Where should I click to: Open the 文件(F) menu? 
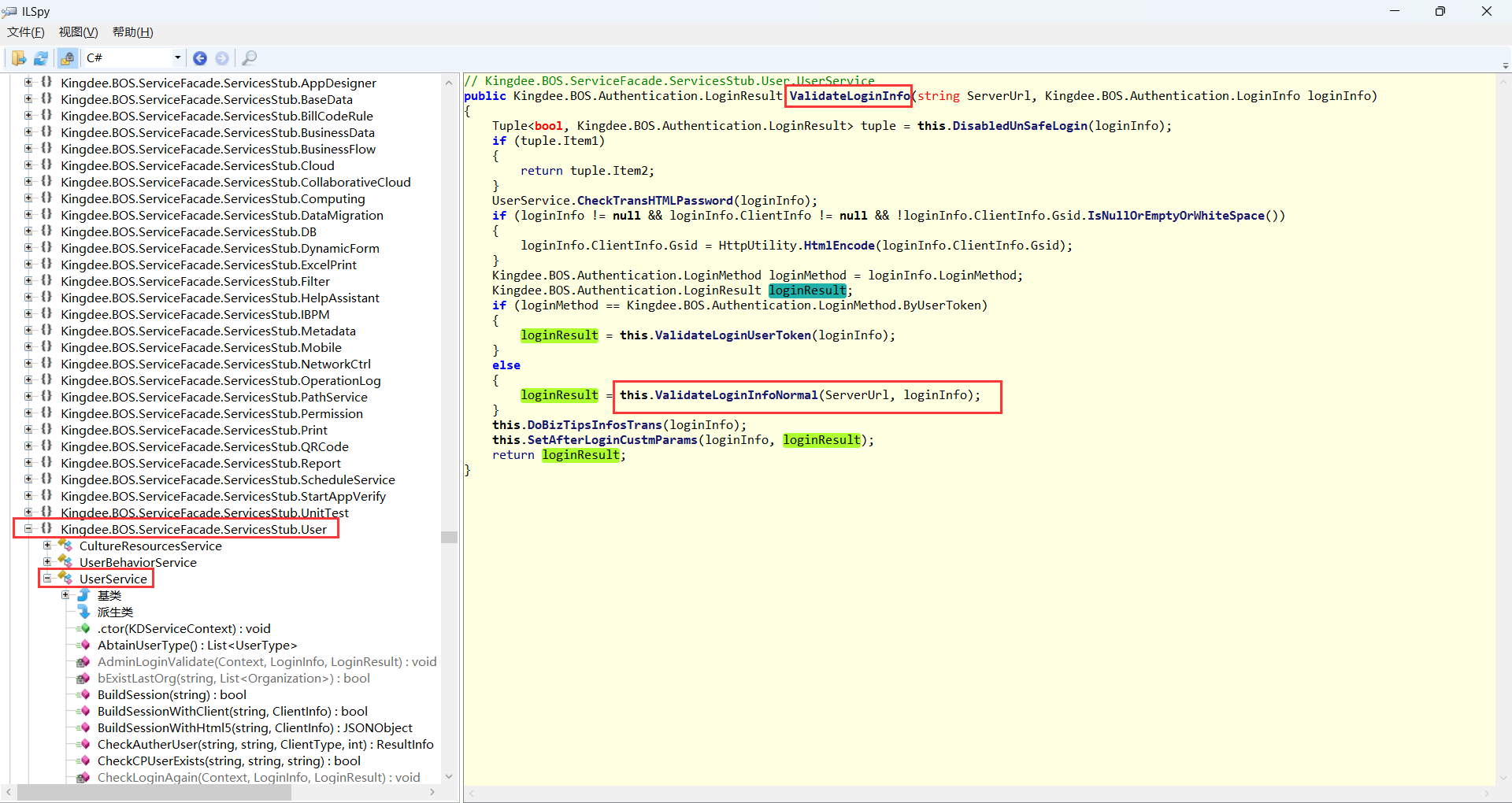click(x=26, y=32)
